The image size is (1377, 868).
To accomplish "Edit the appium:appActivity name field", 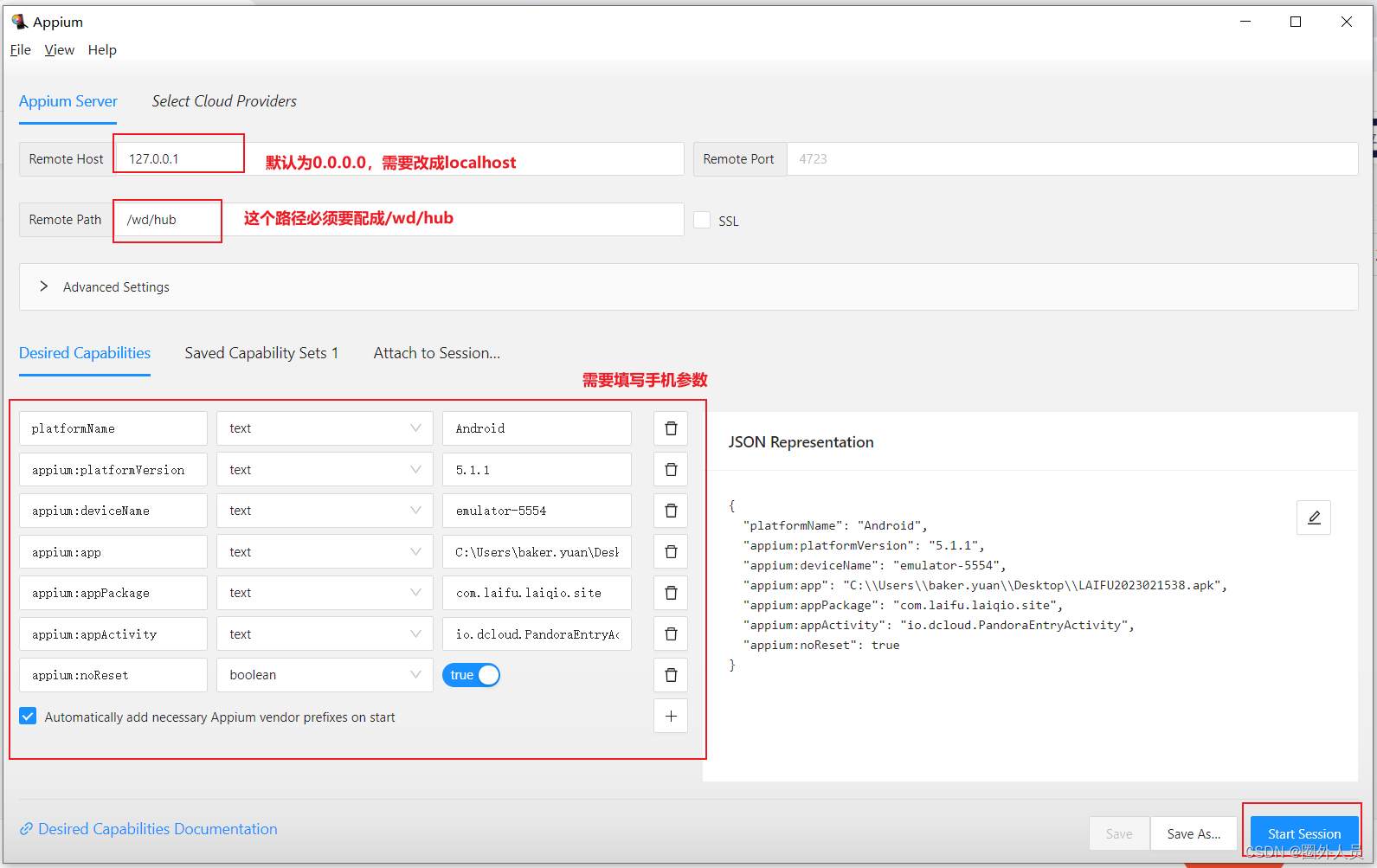I will pos(113,634).
